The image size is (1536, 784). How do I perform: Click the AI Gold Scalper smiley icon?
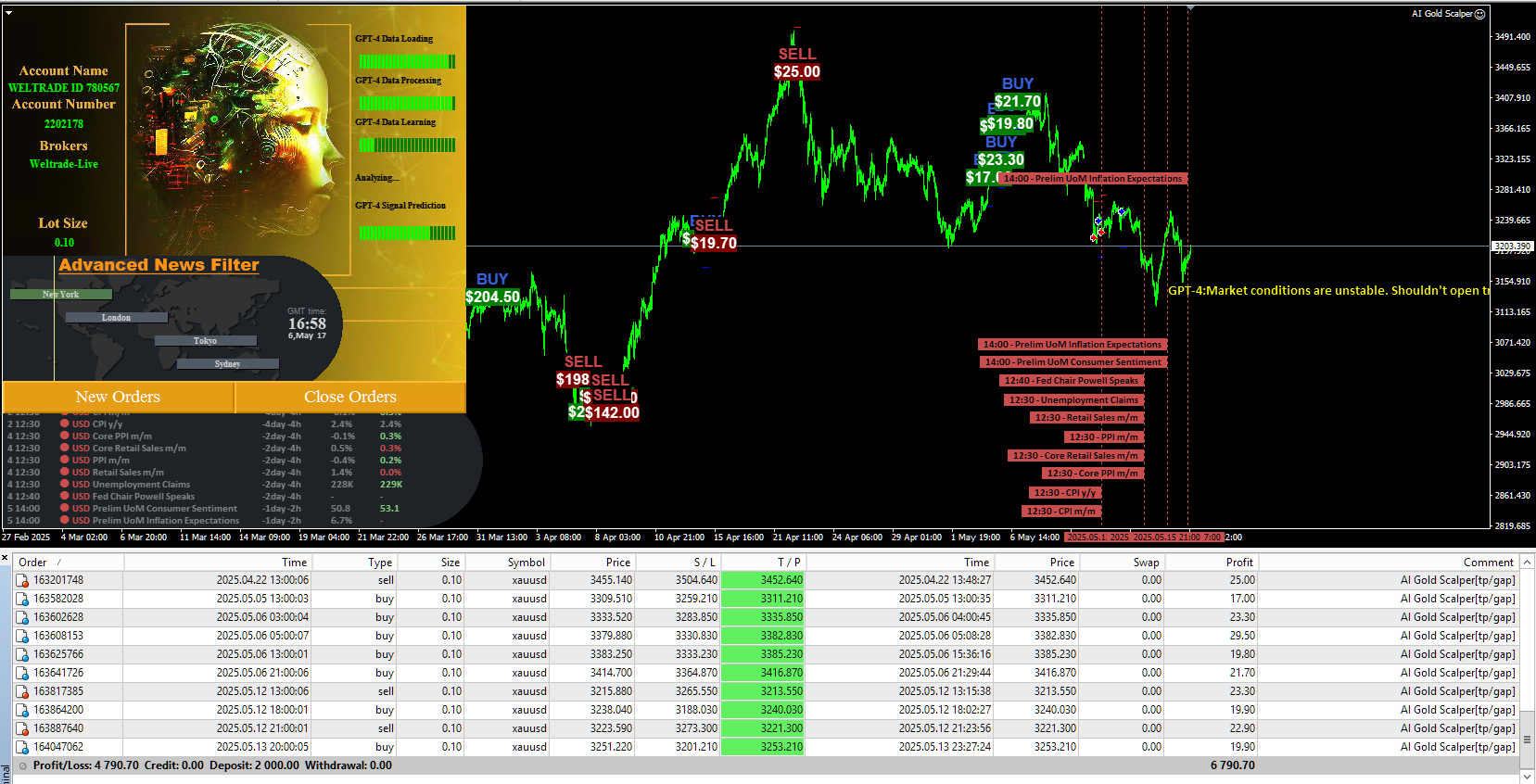click(x=1479, y=14)
